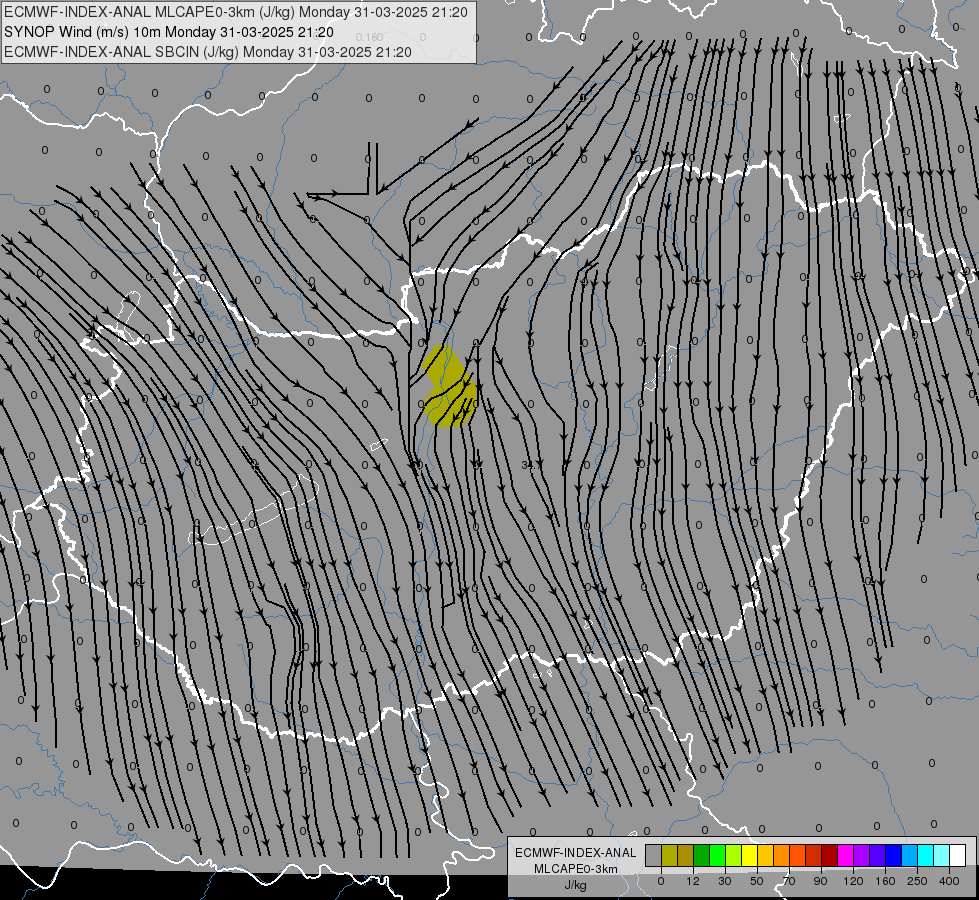The image size is (979, 900).
Task: Click the 160 tick label on the legend scale
Action: (885, 881)
